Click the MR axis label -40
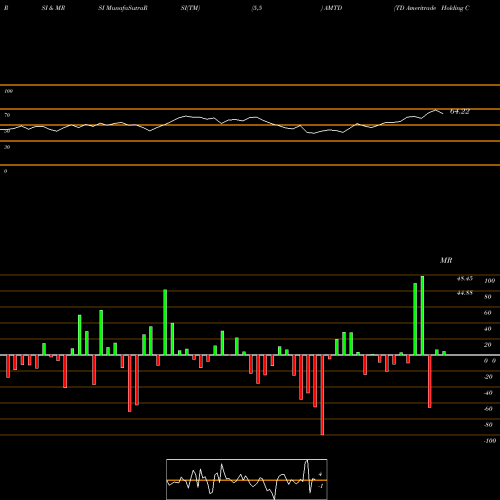 [x=488, y=393]
